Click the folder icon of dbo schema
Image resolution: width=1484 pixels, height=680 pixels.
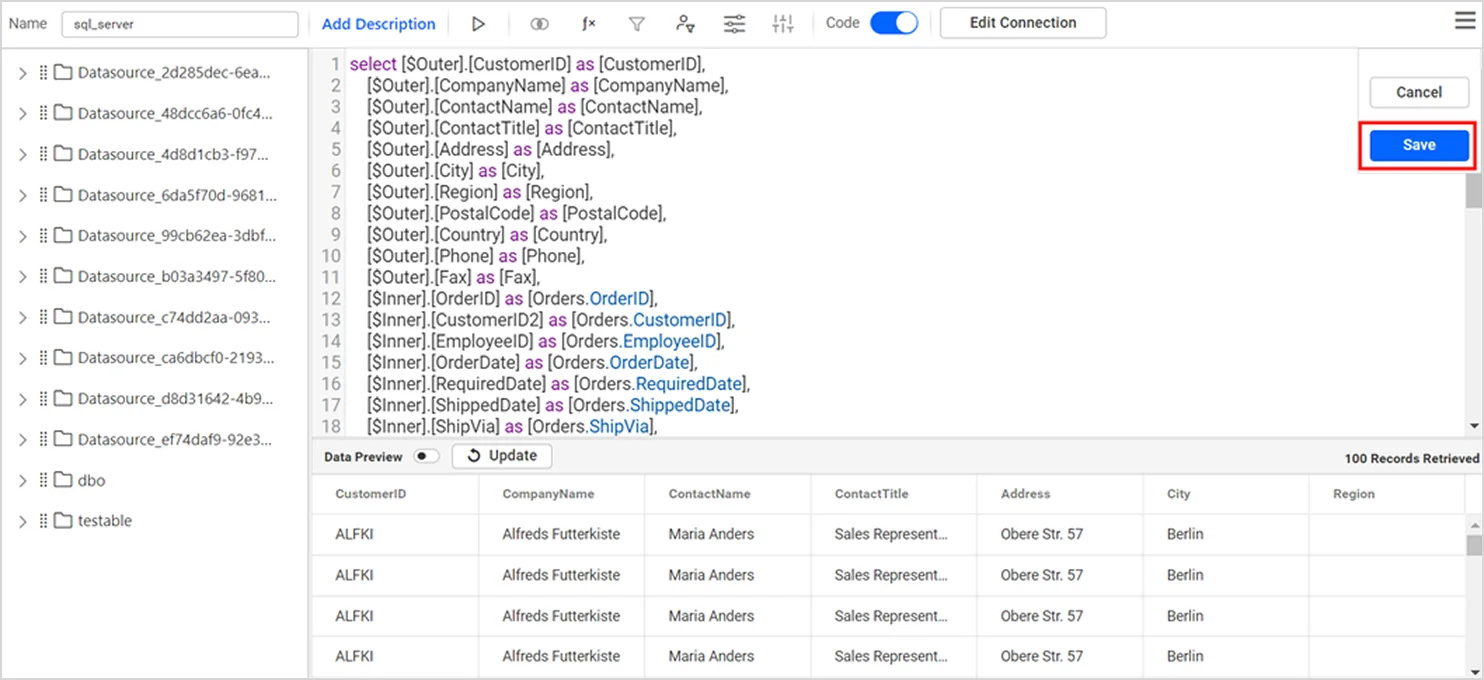63,480
